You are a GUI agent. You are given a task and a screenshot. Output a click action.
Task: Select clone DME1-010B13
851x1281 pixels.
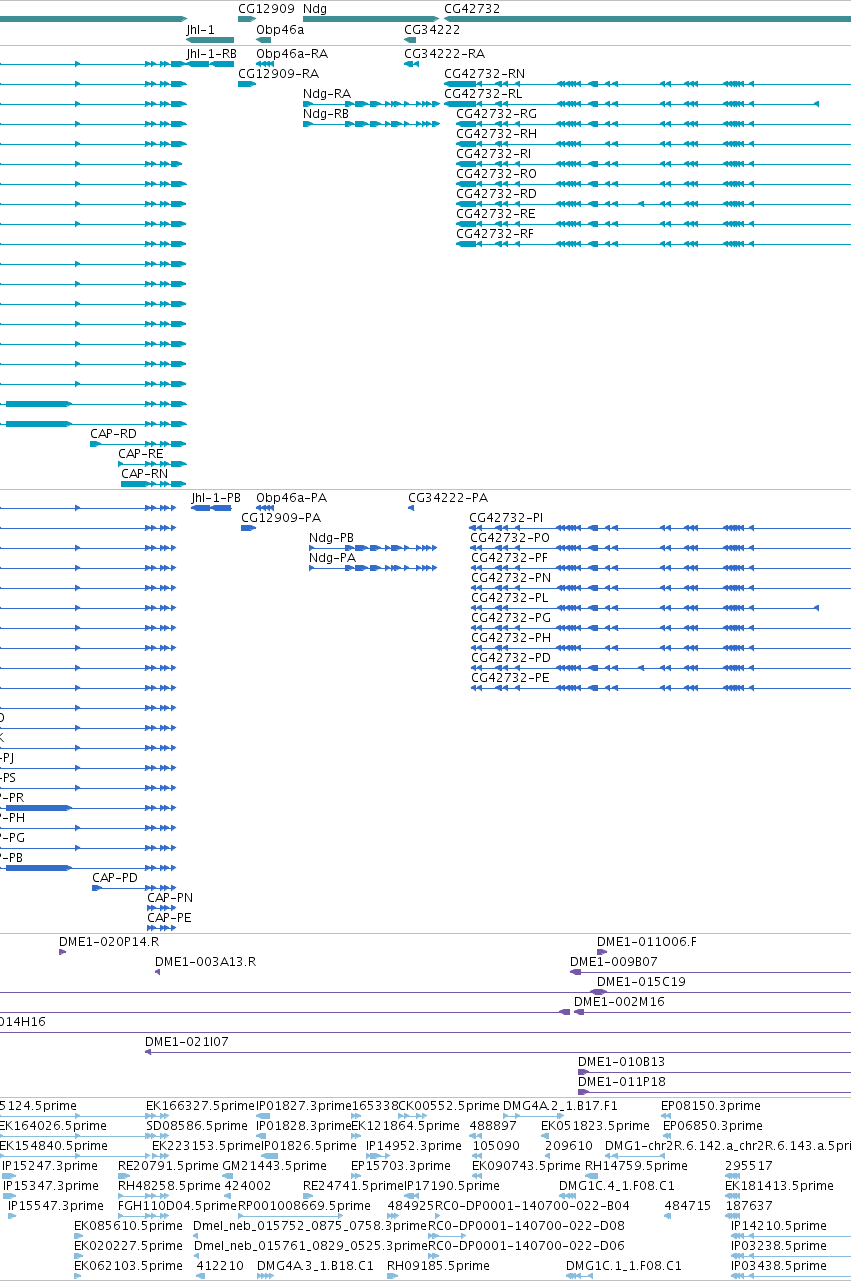click(x=621, y=1062)
